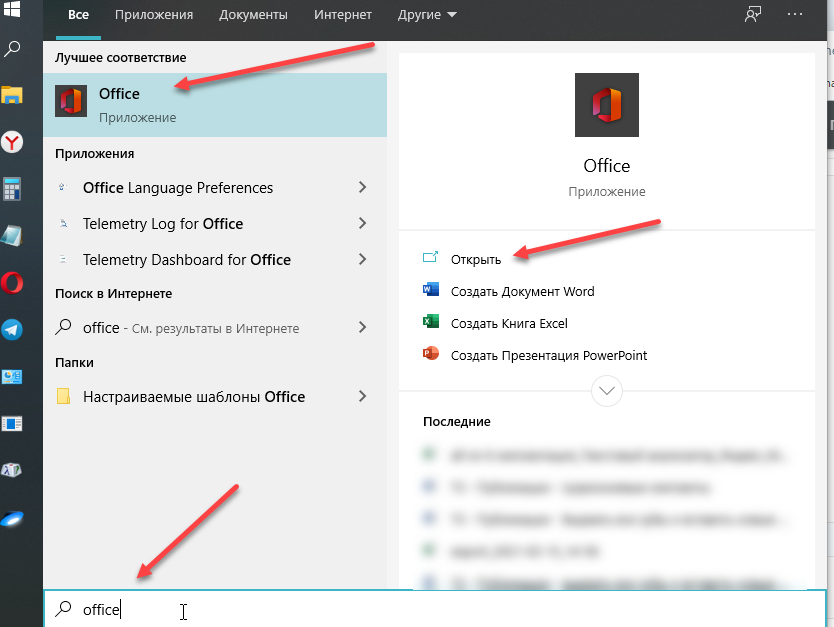Click Создать Книга Excel
The width and height of the screenshot is (834, 627).
pos(509,323)
